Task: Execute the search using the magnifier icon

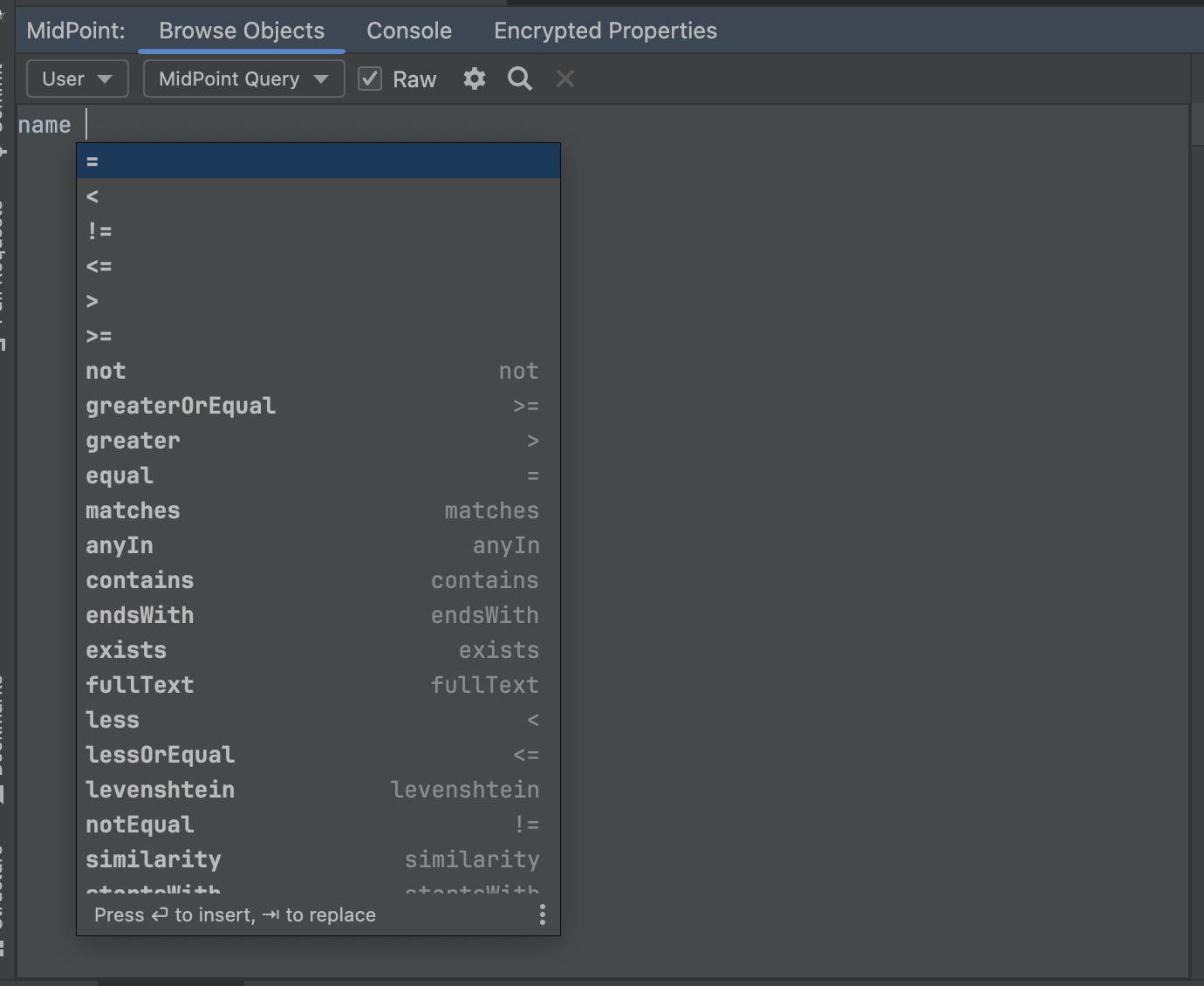Action: click(519, 79)
